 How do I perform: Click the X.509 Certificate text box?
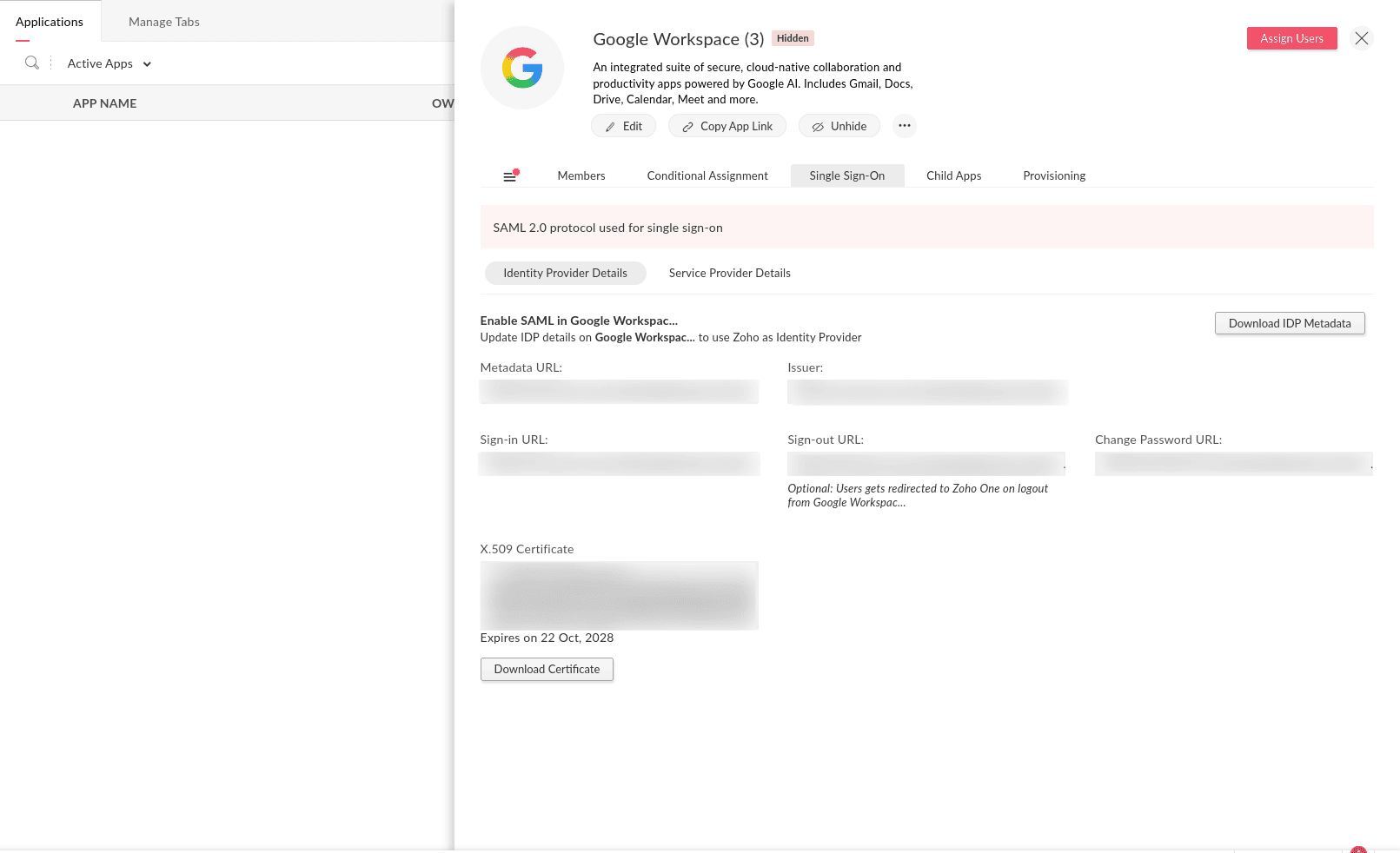click(x=620, y=595)
